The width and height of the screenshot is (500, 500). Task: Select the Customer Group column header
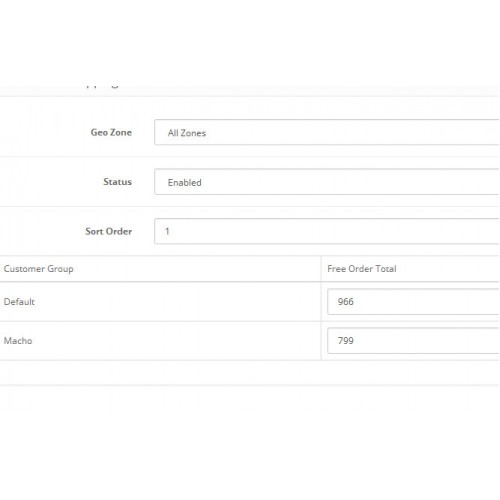(x=39, y=269)
